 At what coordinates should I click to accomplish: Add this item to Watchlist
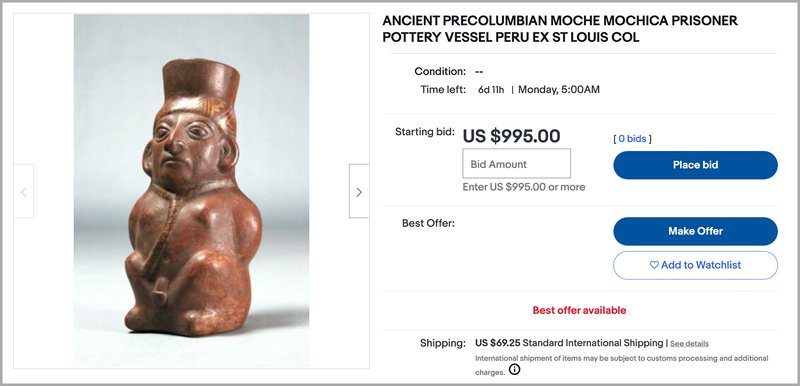pyautogui.click(x=695, y=265)
